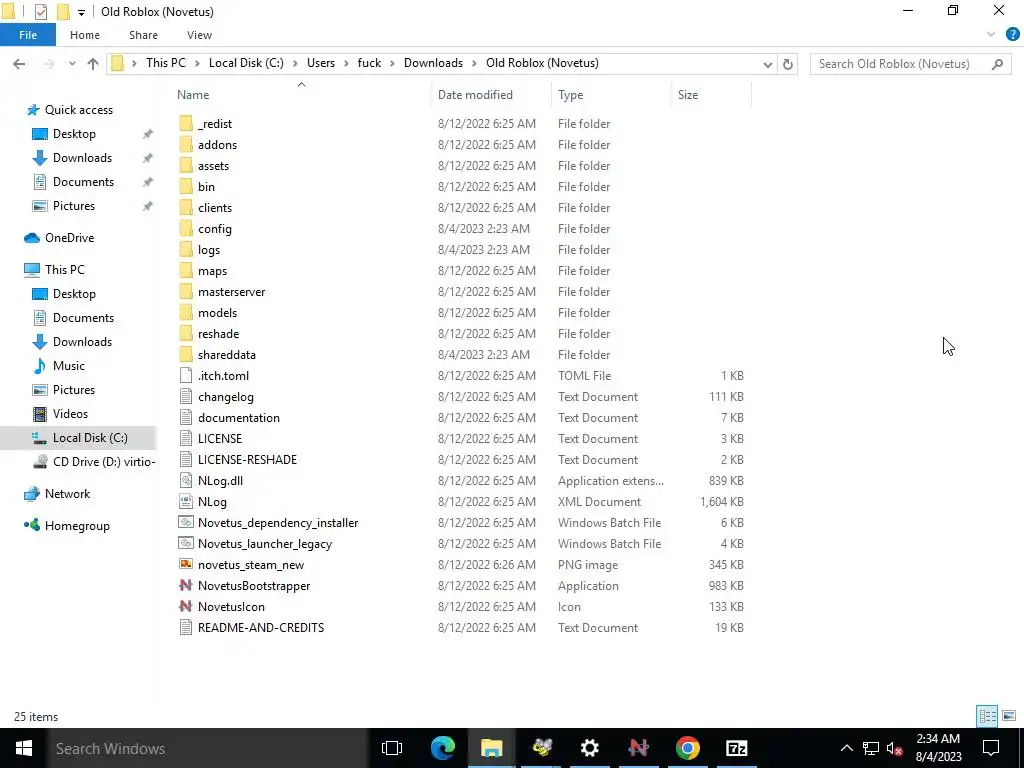Select the LICENSE-RESHADE file name

[248, 460]
